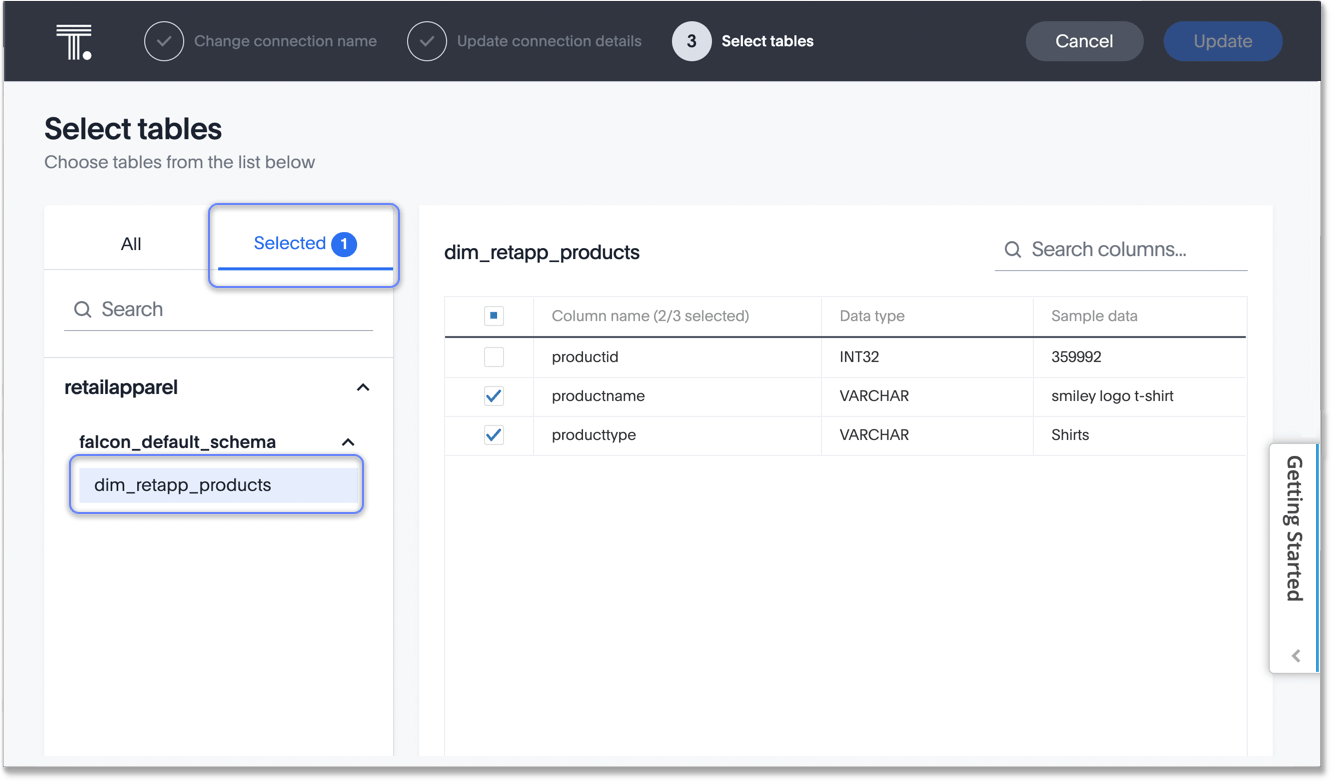Check the productid column checkbox

click(494, 357)
